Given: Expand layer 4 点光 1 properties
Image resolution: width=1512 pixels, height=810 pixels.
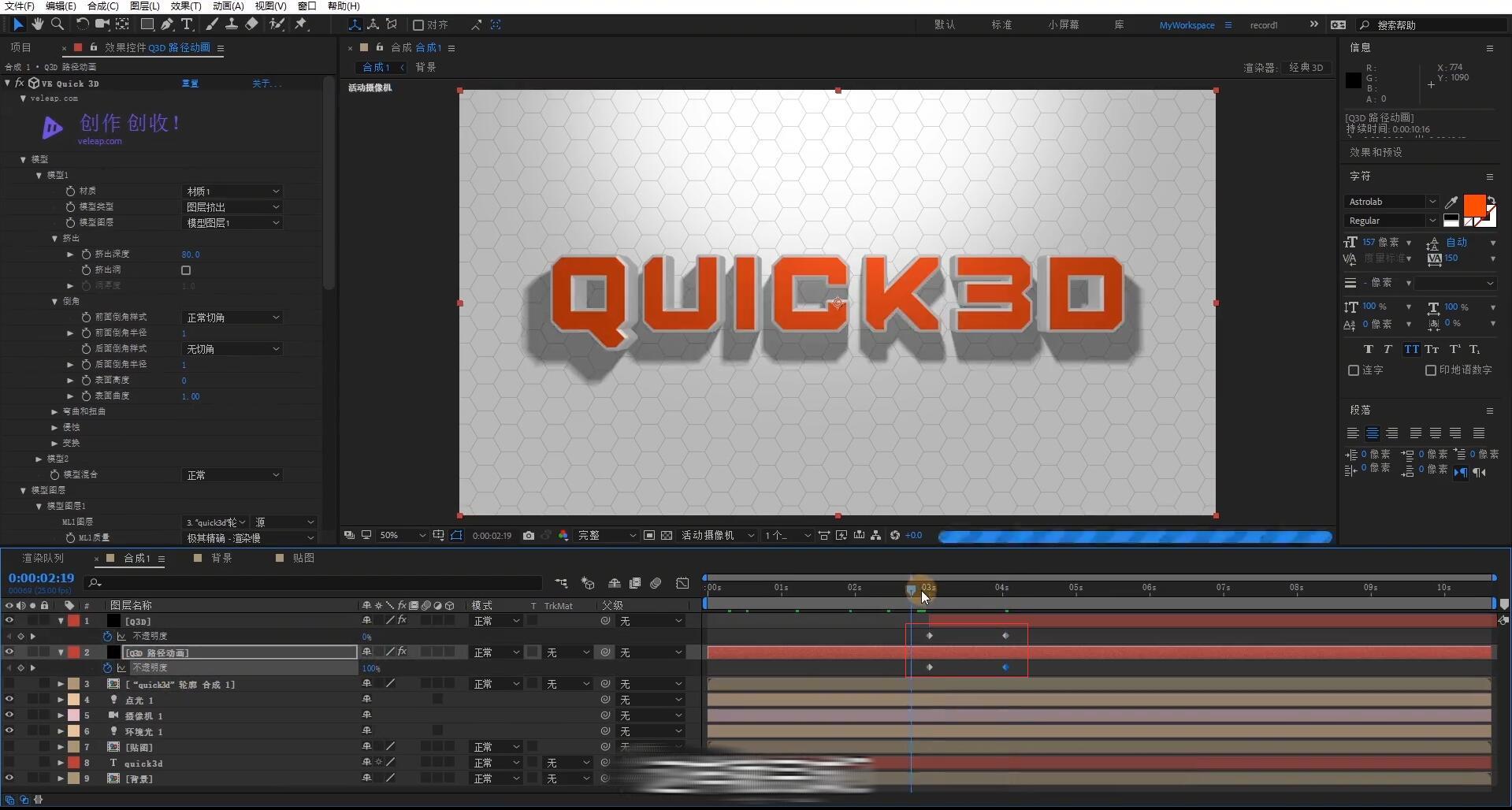Looking at the screenshot, I should [61, 700].
